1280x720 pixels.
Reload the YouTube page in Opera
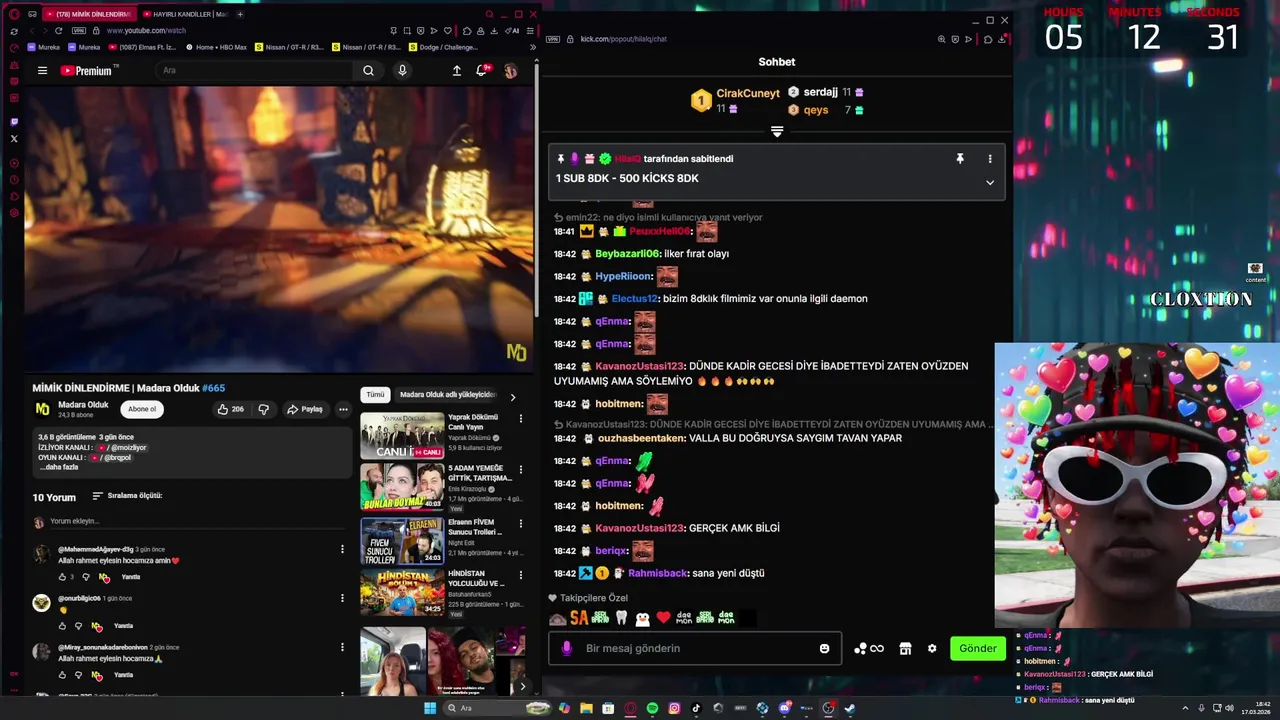(58, 31)
